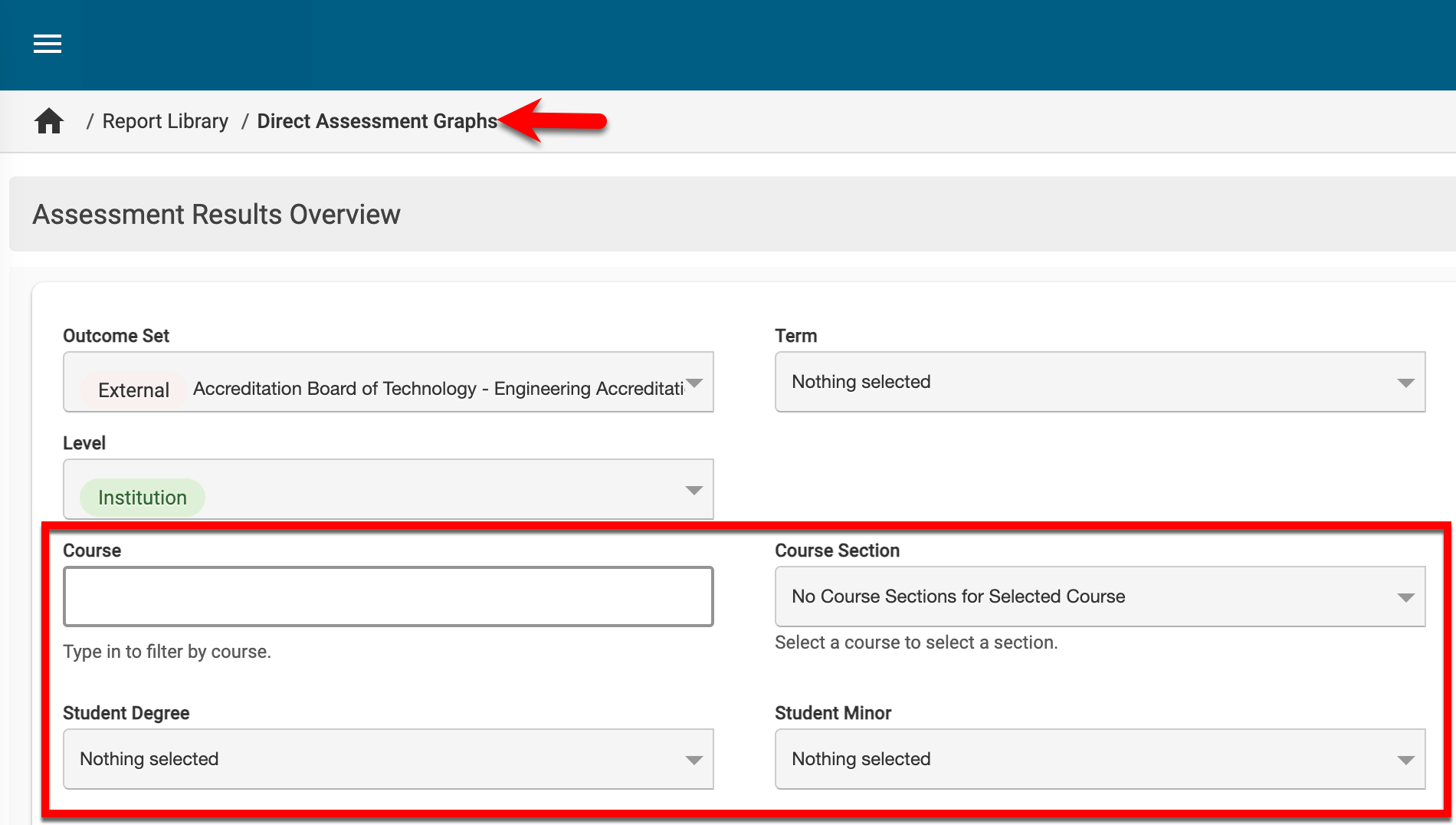This screenshot has width=1456, height=825.
Task: Click the Report Library breadcrumb
Action: (165, 121)
